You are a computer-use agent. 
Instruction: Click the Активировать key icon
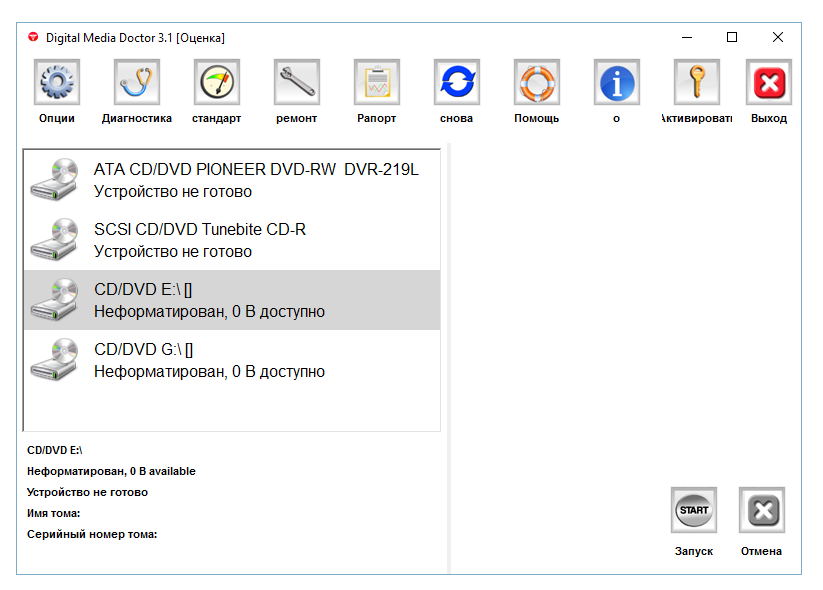coord(697,82)
